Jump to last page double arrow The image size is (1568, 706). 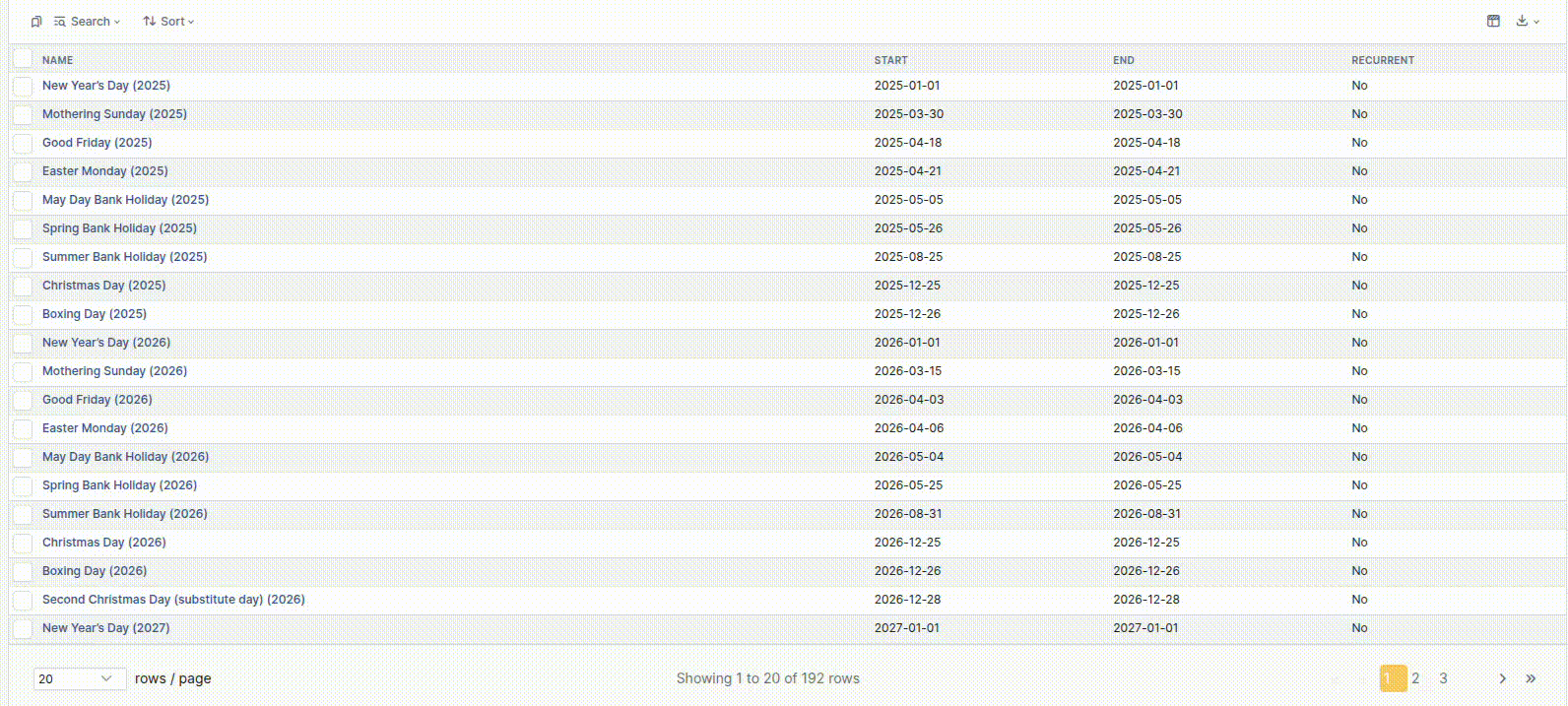point(1531,678)
